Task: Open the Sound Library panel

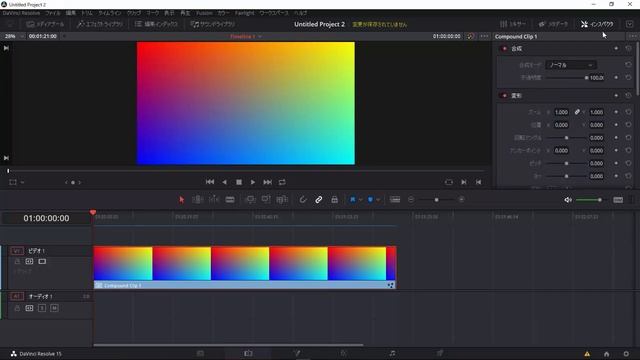Action: (213, 24)
